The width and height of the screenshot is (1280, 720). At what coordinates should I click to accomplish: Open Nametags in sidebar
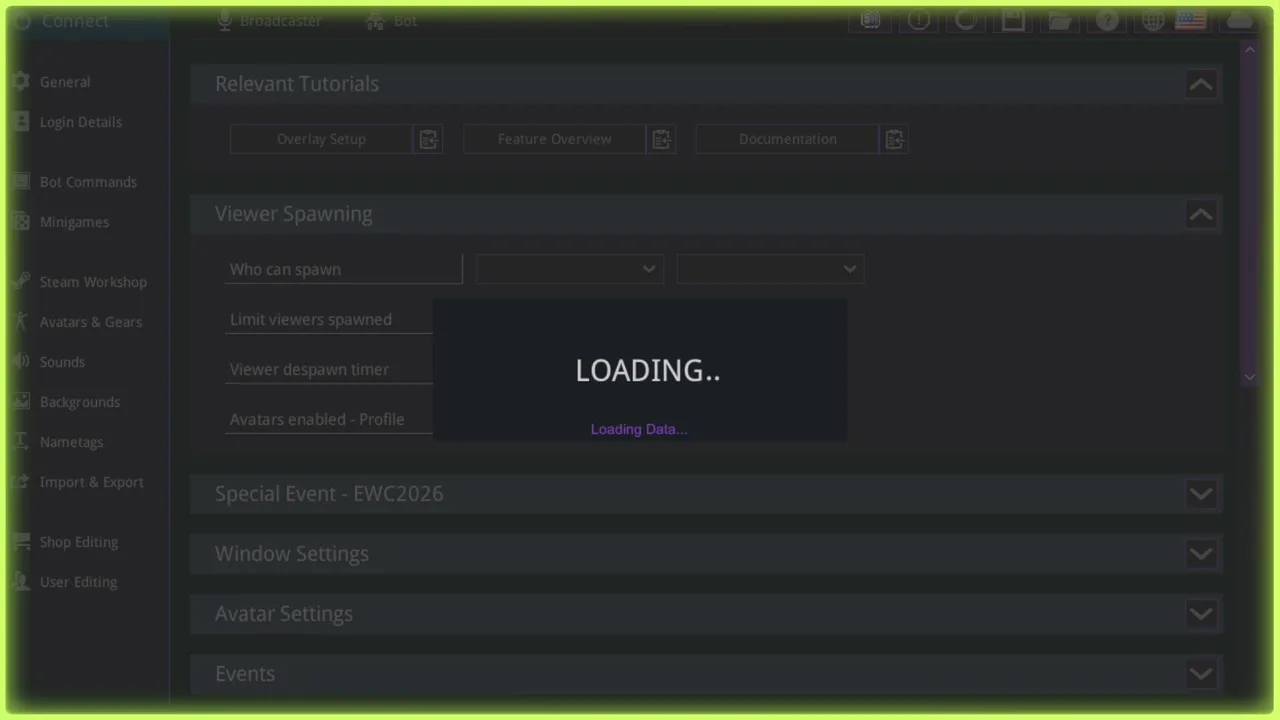[71, 442]
